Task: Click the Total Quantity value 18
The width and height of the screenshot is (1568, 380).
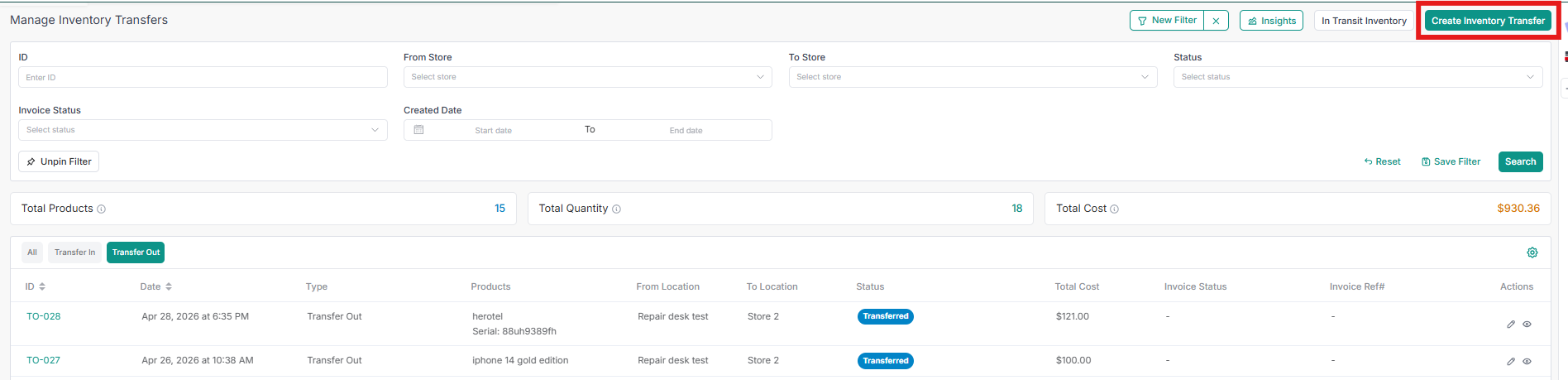Action: (1017, 209)
